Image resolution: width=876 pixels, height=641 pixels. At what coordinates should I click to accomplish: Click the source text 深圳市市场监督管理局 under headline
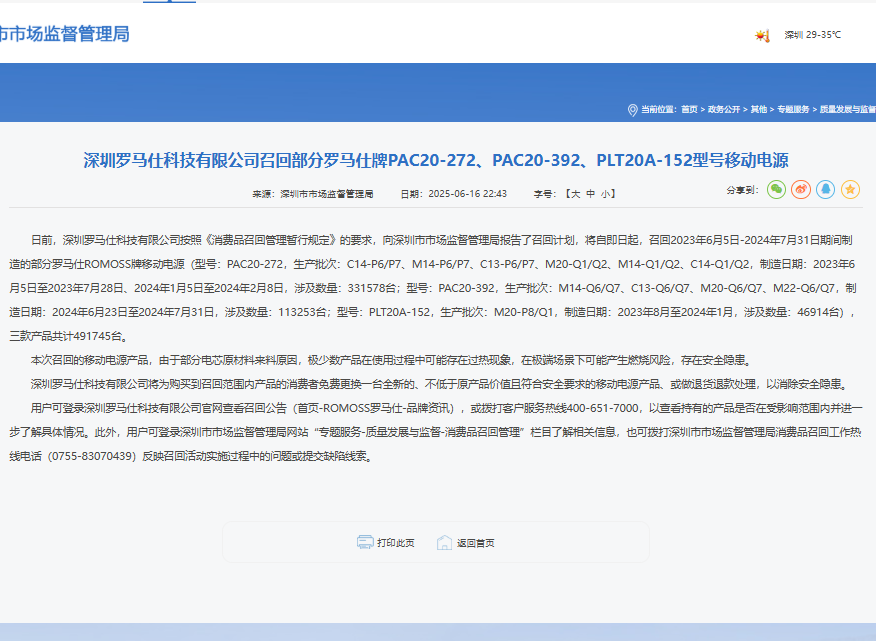(327, 194)
